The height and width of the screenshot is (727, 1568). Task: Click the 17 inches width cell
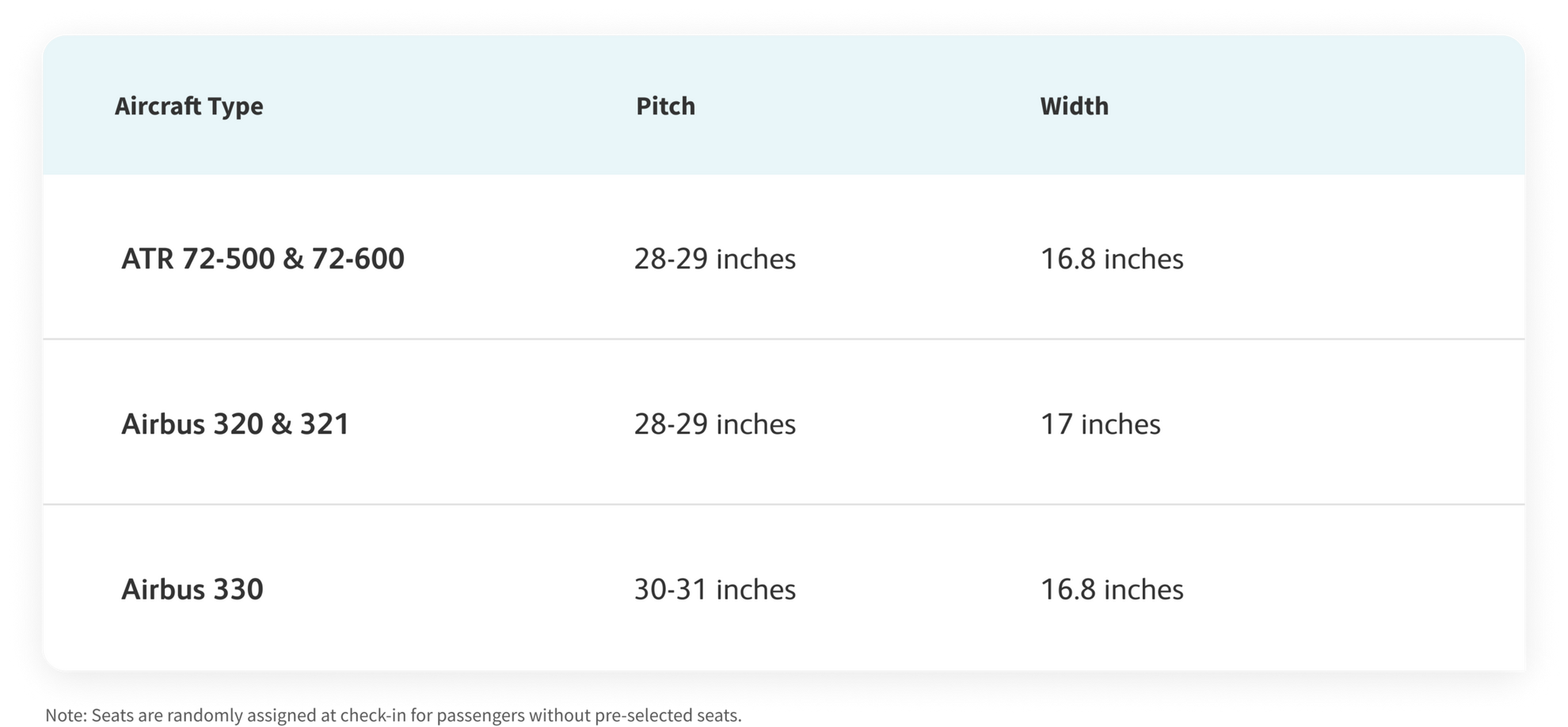coord(1100,424)
